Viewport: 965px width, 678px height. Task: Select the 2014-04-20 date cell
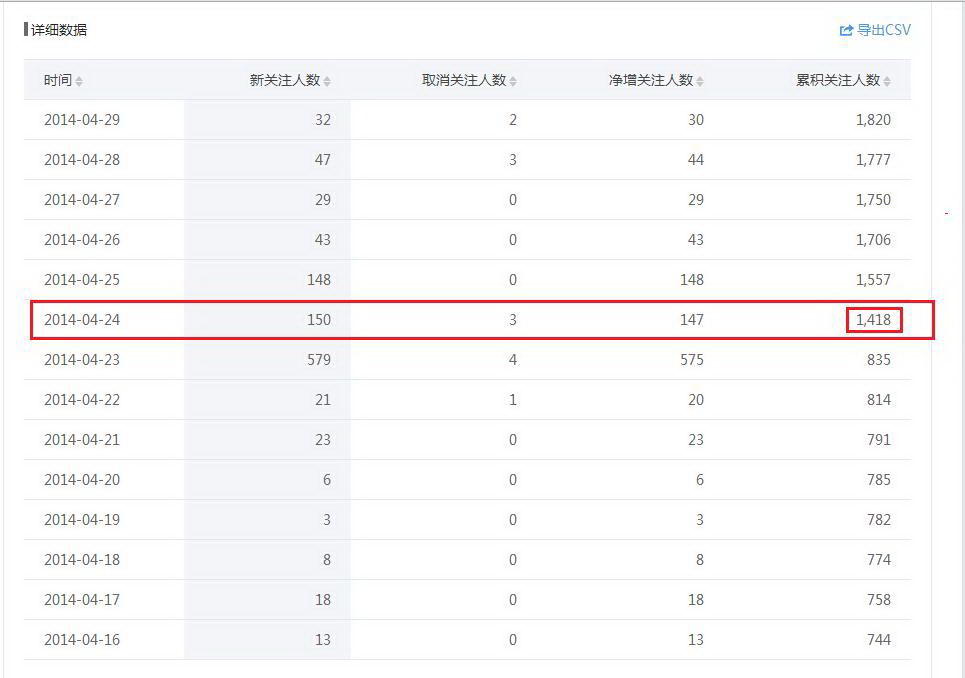(x=82, y=480)
